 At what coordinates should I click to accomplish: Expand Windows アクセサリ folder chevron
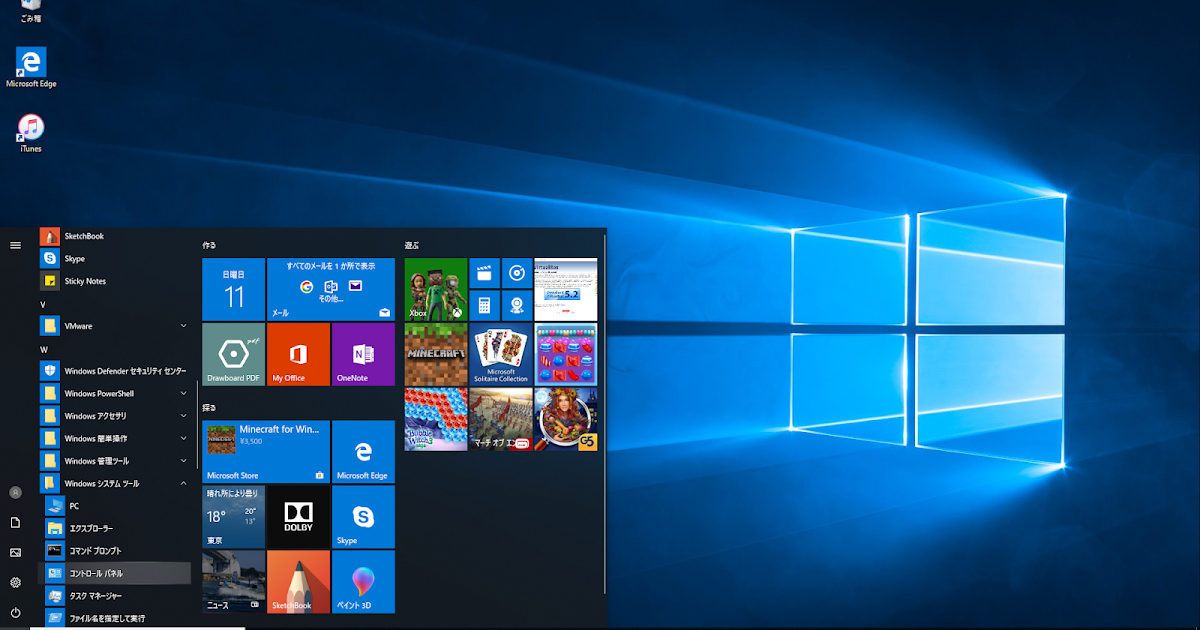pos(183,416)
